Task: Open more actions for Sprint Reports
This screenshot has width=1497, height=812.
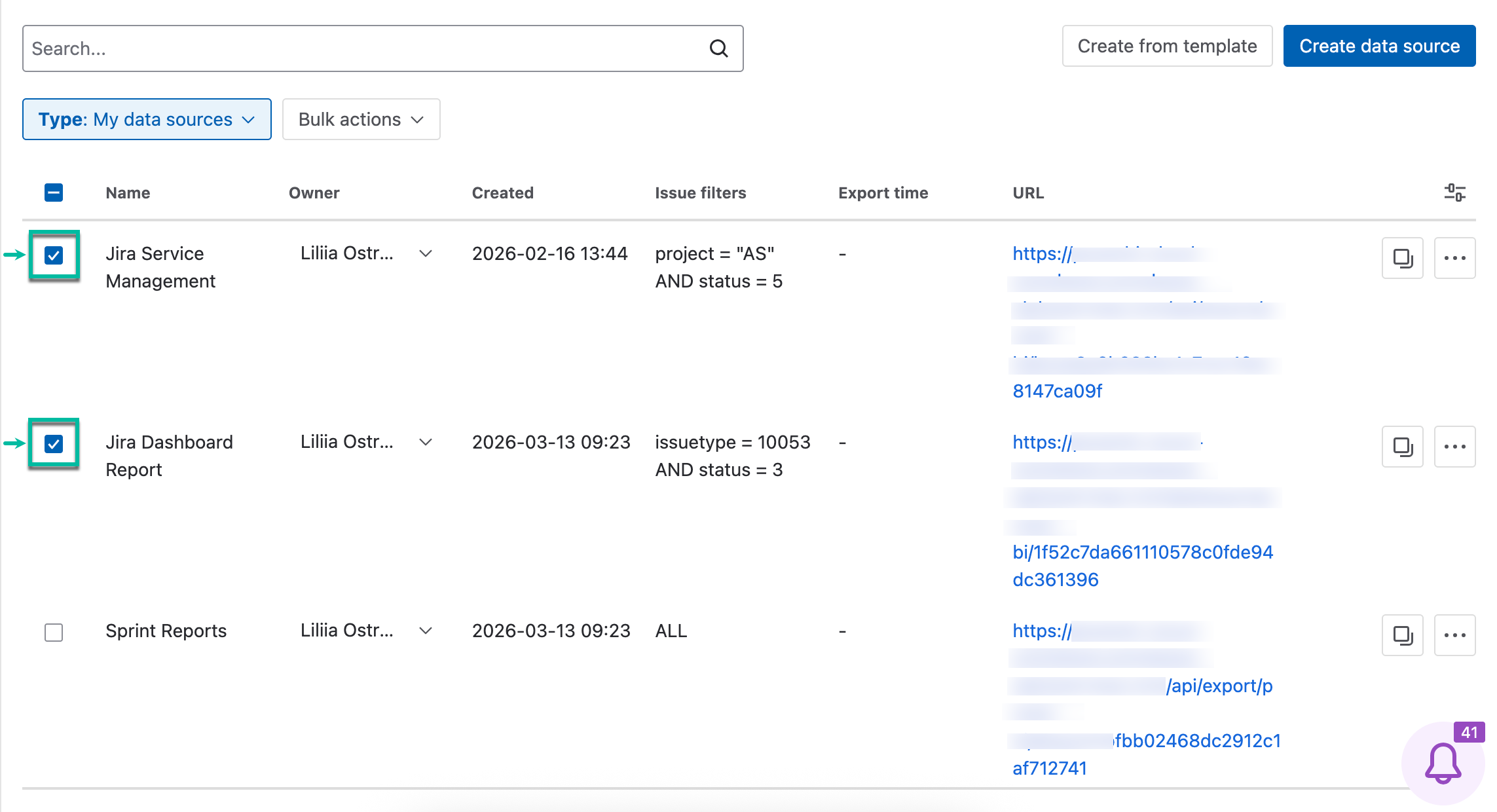Action: [x=1454, y=635]
